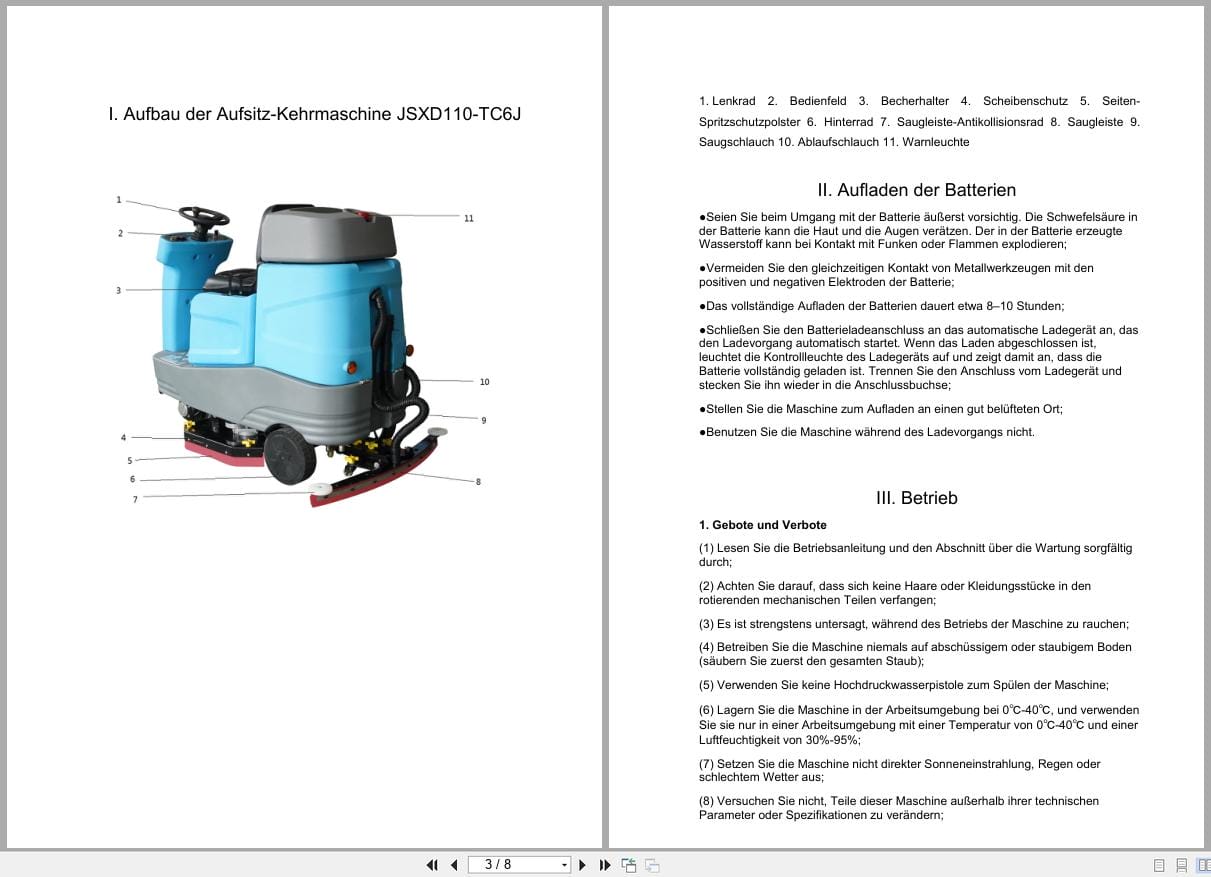Open the page number dropdown
Image resolution: width=1211 pixels, height=877 pixels.
(564, 864)
